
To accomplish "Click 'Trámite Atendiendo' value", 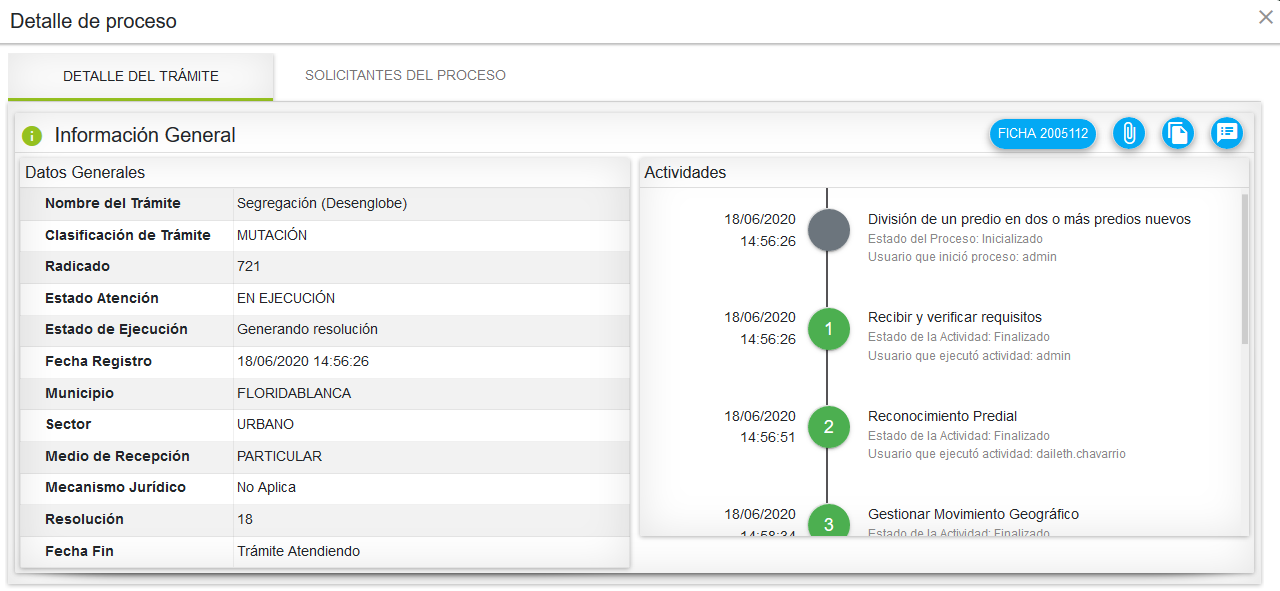I will point(298,551).
